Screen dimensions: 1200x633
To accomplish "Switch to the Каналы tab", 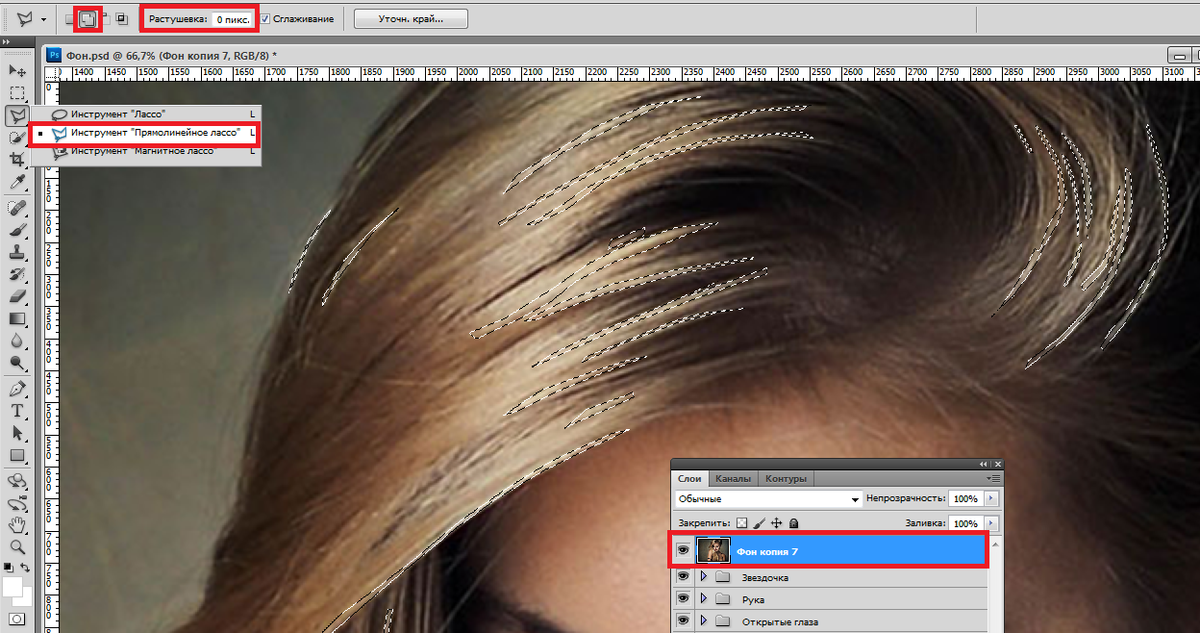I will point(732,479).
